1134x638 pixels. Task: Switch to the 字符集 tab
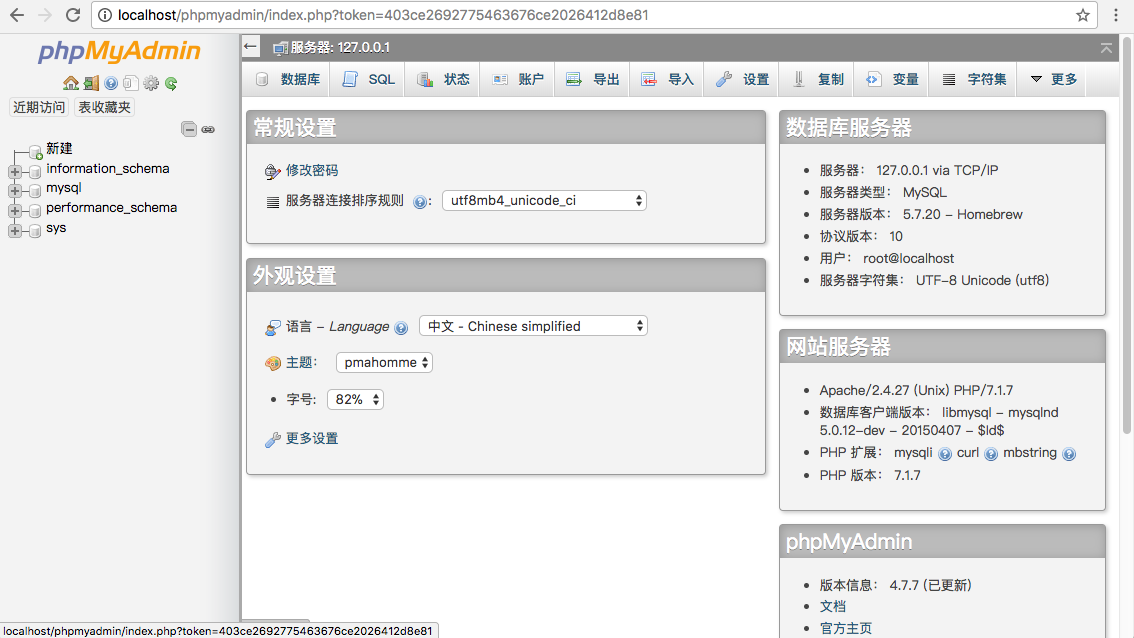pyautogui.click(x=973, y=80)
